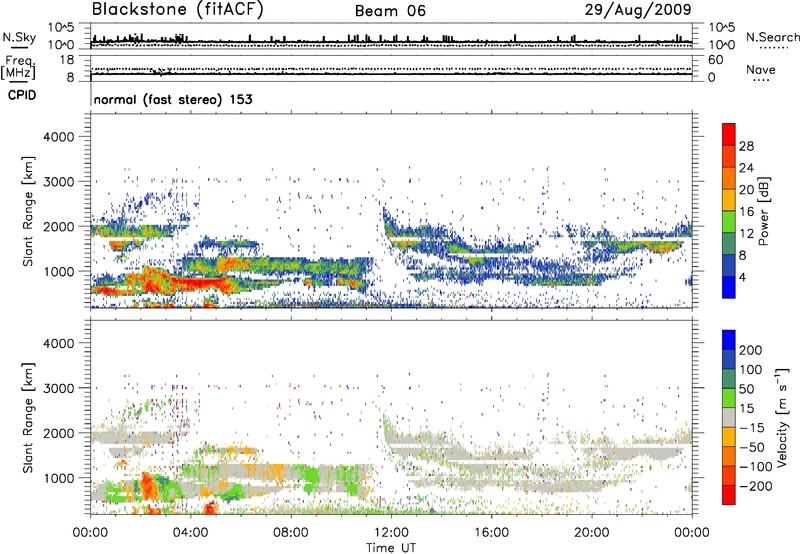Click the 'Power [dB]' colorbar label
This screenshot has width=800, height=554.
click(x=763, y=211)
